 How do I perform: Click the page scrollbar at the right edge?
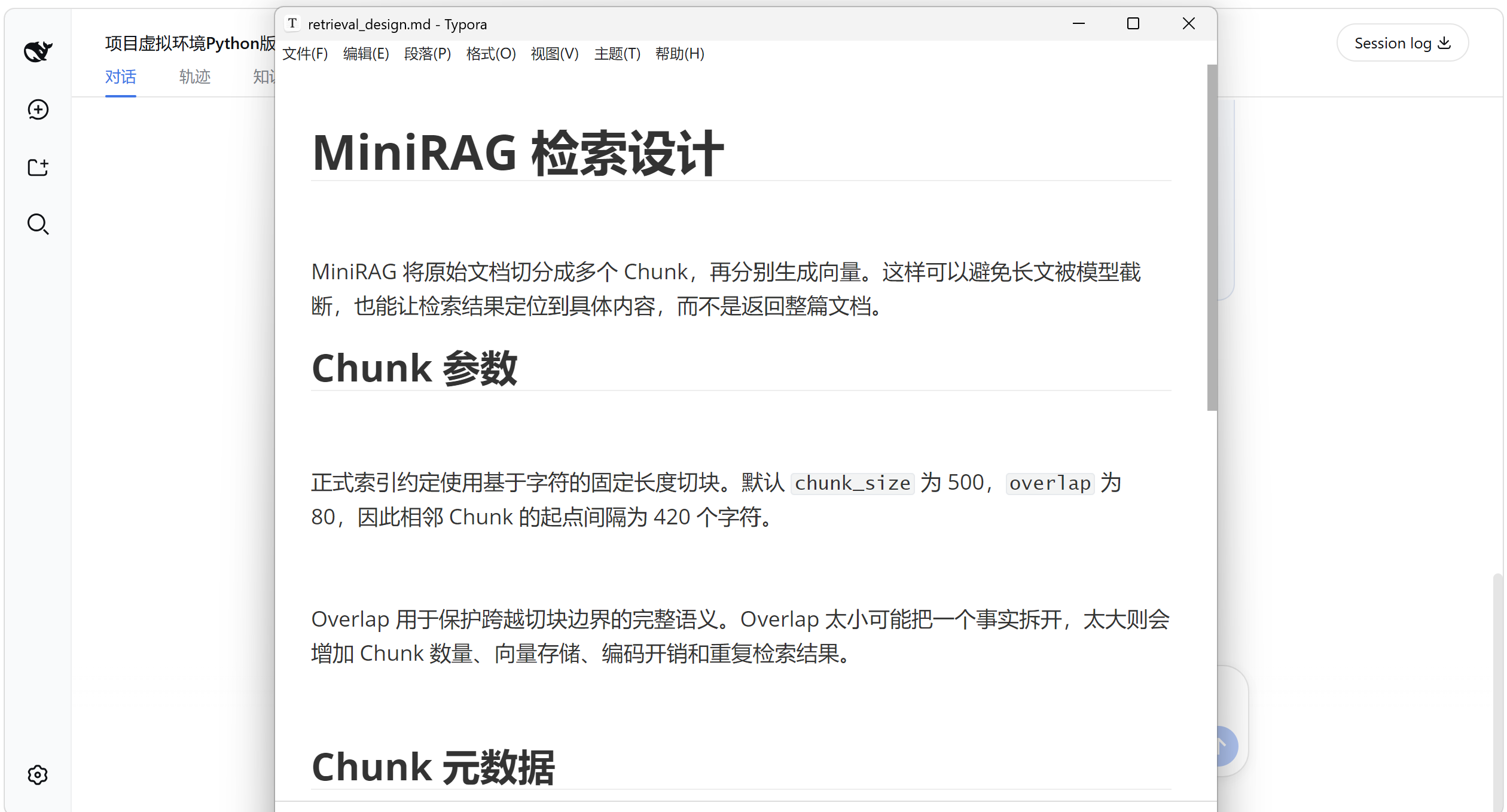point(1497,692)
